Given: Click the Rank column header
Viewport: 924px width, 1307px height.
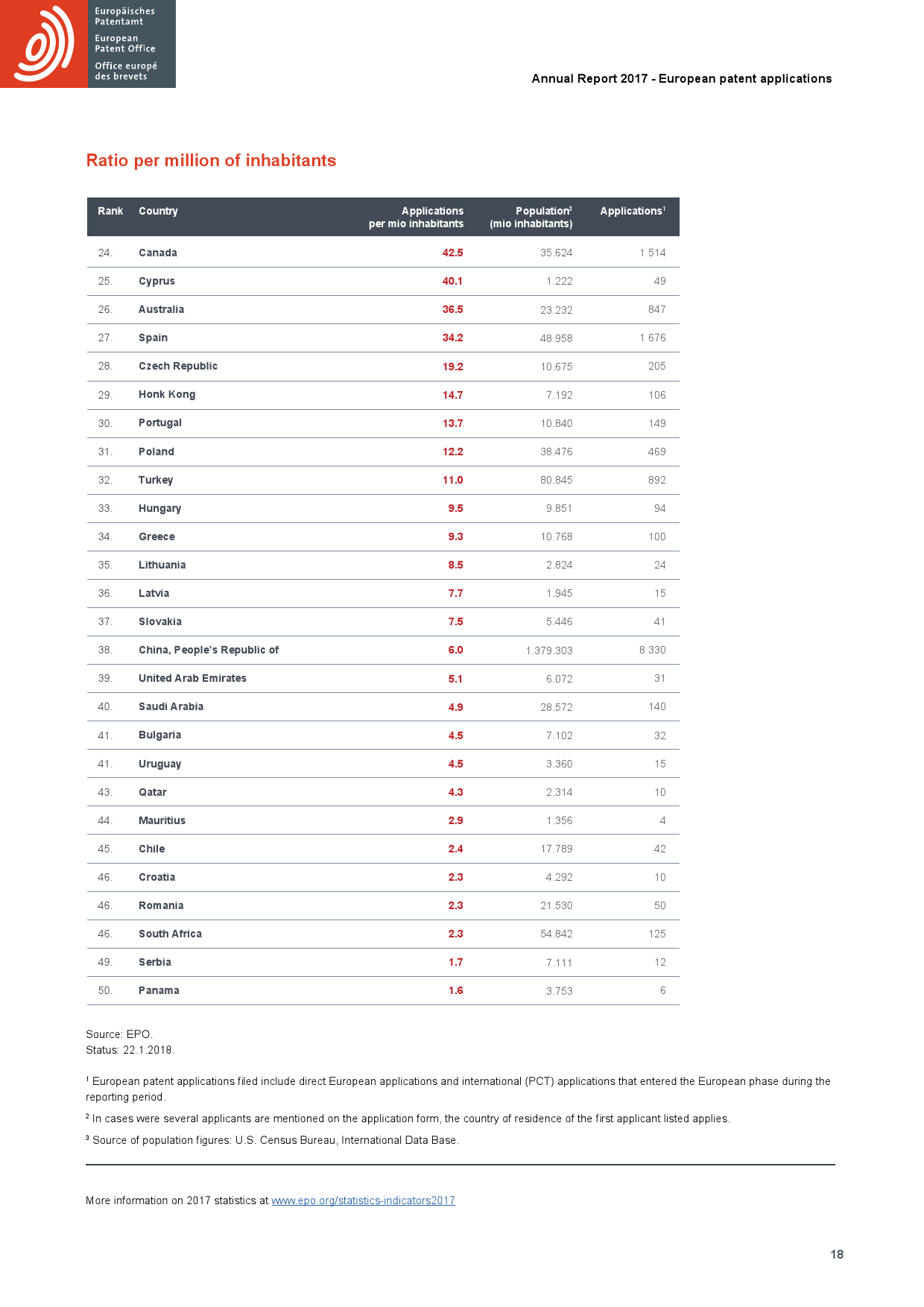Looking at the screenshot, I should tap(110, 211).
